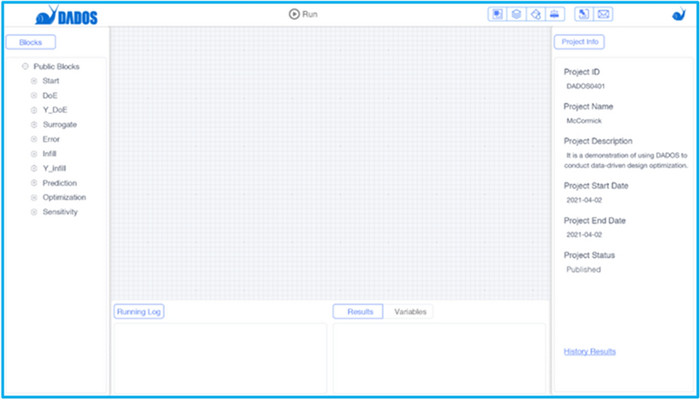Click the stacked layers toolbar icon
The width and height of the screenshot is (700, 400).
coord(515,14)
